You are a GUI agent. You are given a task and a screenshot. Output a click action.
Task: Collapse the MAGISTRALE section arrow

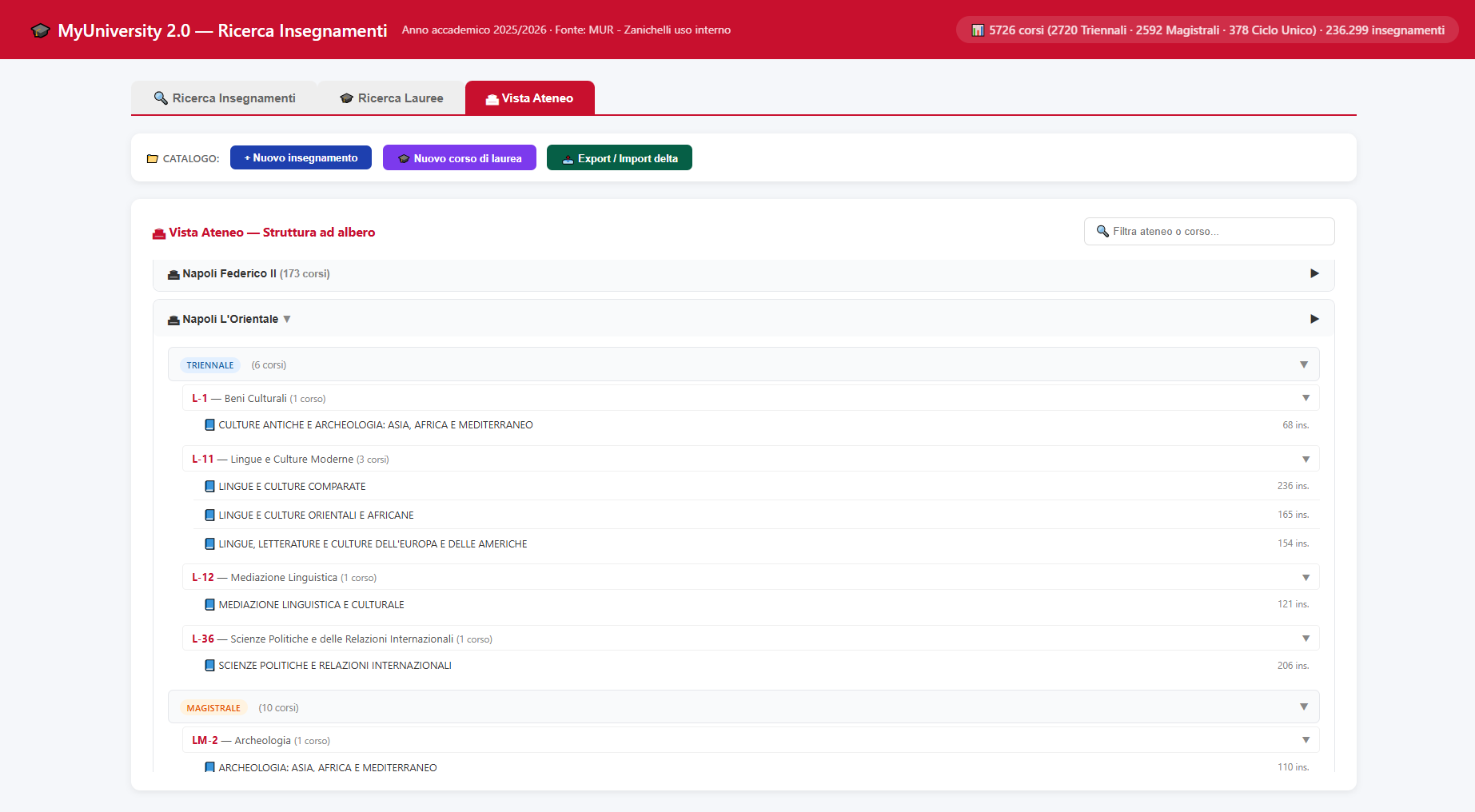click(1304, 707)
